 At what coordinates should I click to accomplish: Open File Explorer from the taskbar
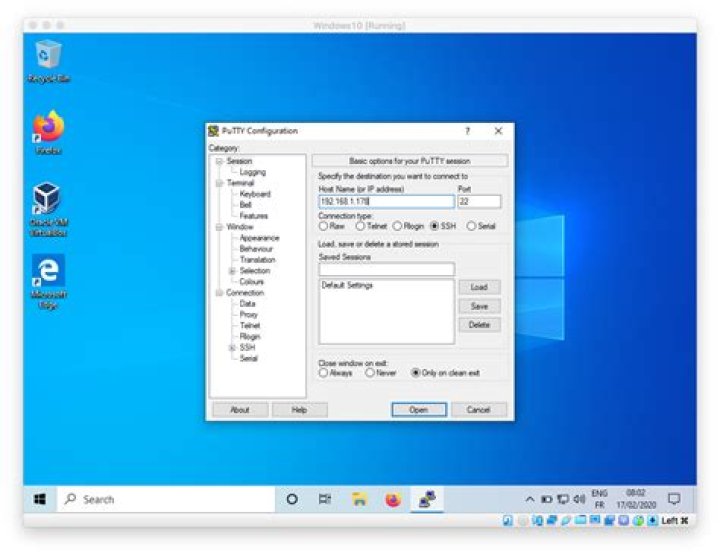click(x=359, y=499)
